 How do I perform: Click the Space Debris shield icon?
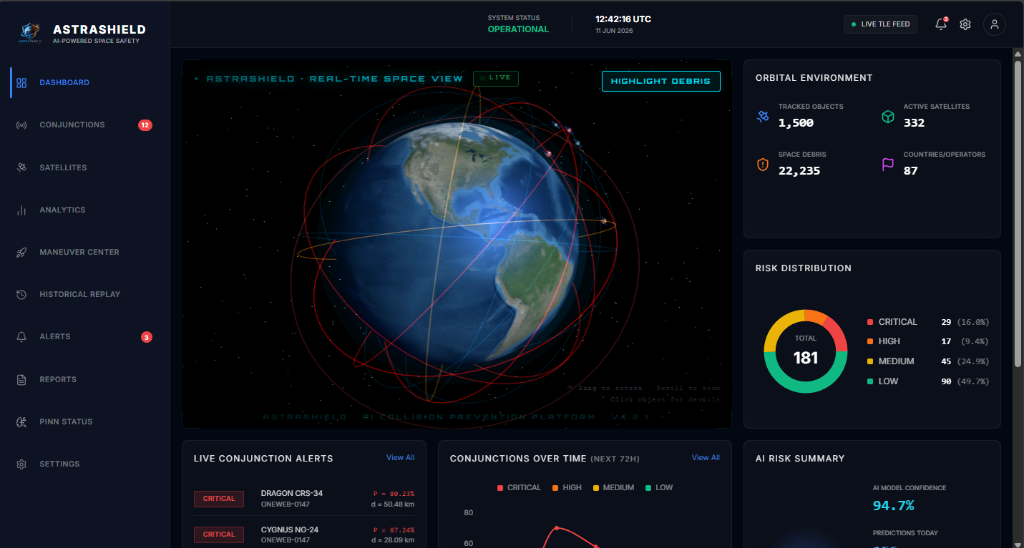[763, 165]
